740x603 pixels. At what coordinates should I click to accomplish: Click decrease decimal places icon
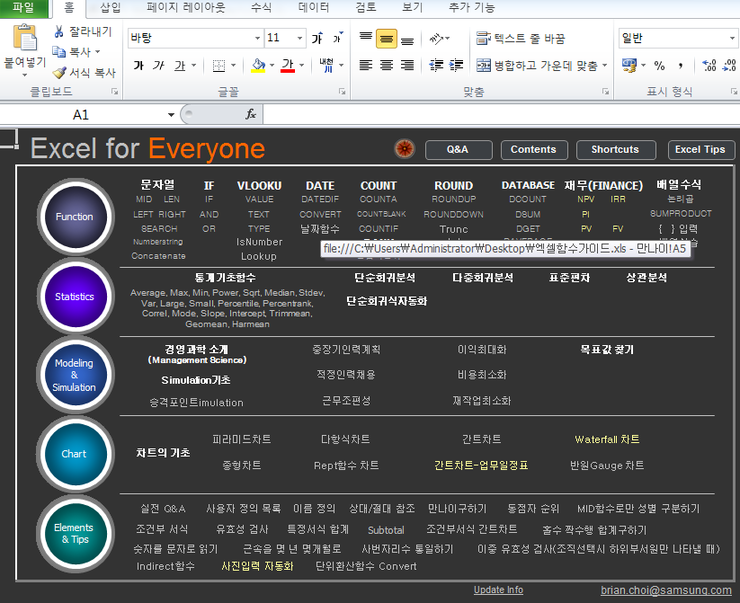tap(730, 65)
